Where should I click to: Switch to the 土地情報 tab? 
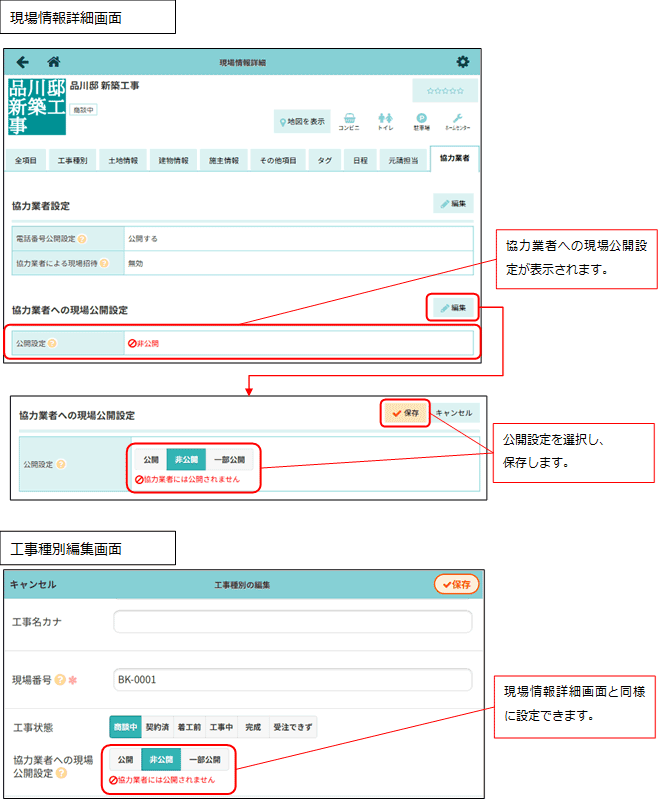[123, 160]
